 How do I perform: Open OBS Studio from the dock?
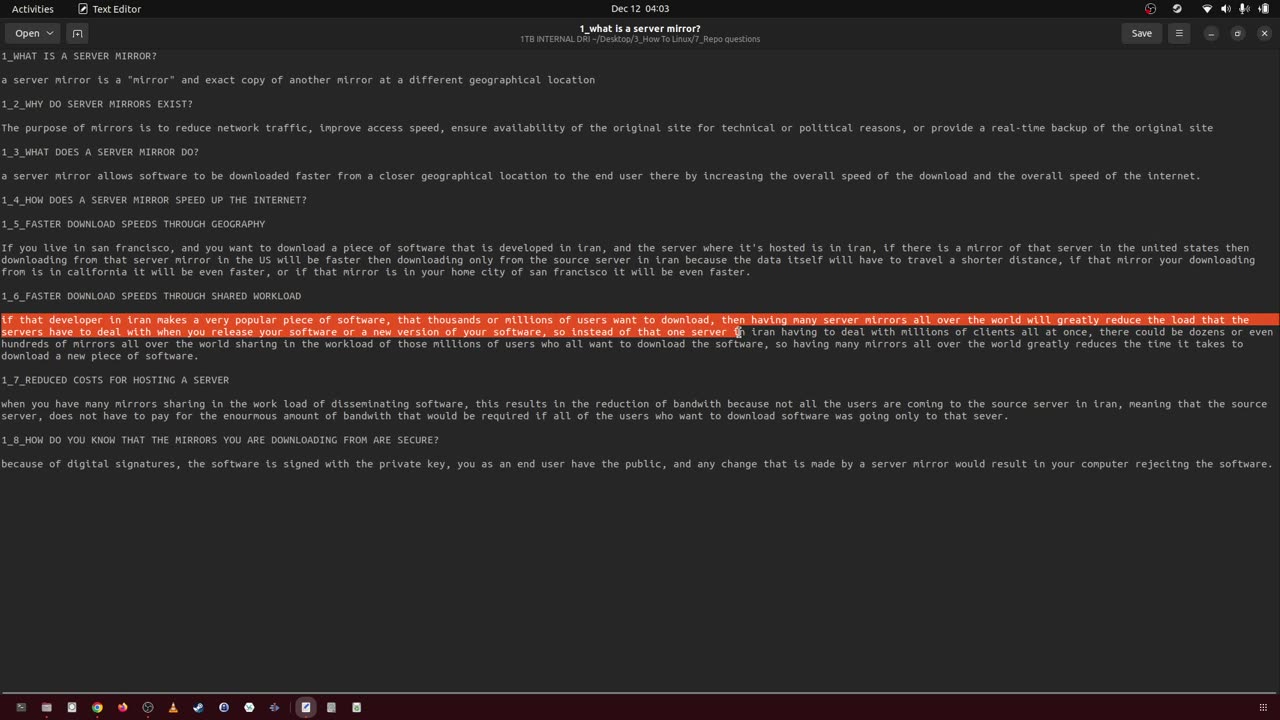[x=148, y=707]
